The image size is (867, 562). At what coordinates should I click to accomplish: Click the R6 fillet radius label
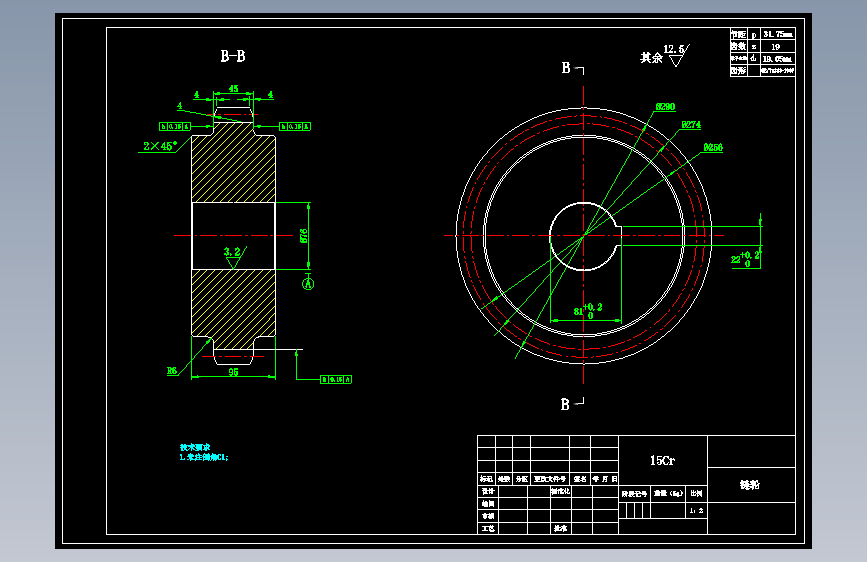tap(172, 371)
